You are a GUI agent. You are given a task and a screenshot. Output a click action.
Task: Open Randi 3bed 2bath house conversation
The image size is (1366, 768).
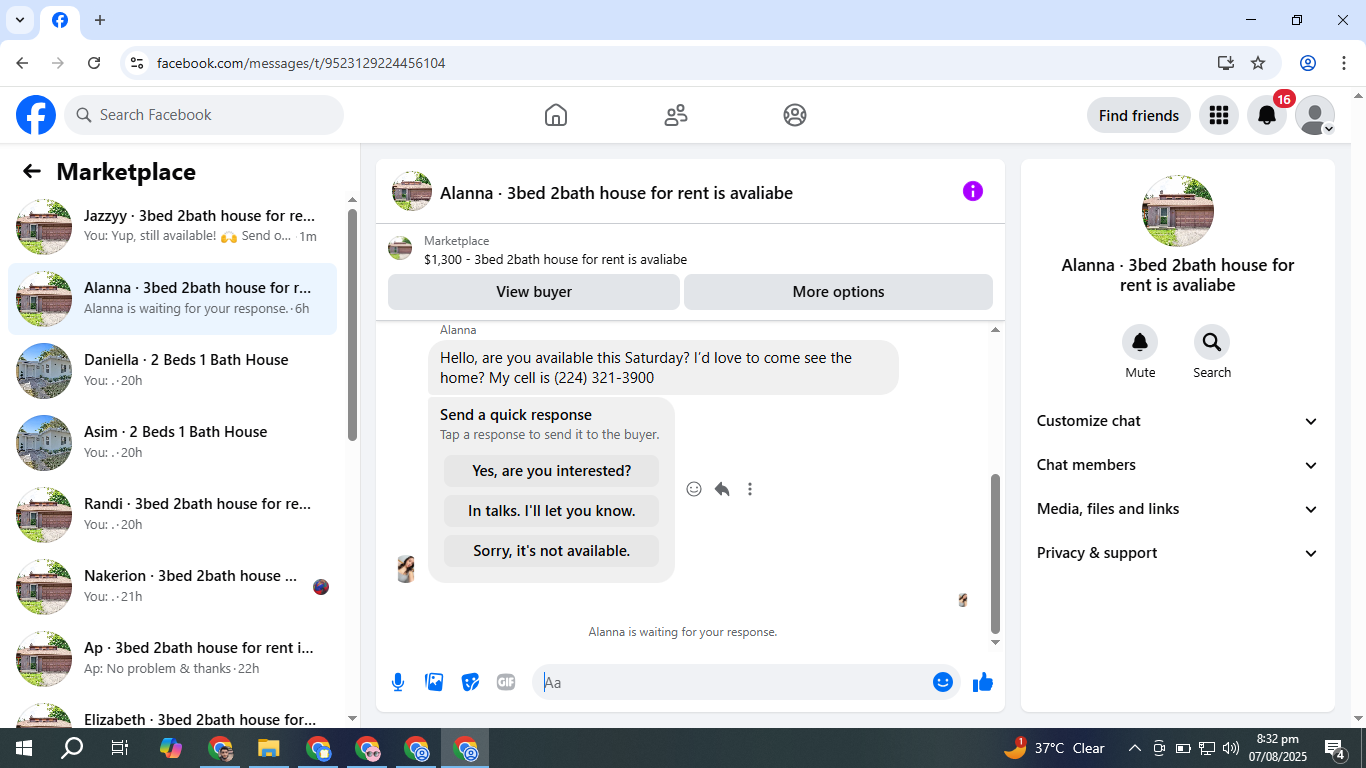(x=172, y=515)
